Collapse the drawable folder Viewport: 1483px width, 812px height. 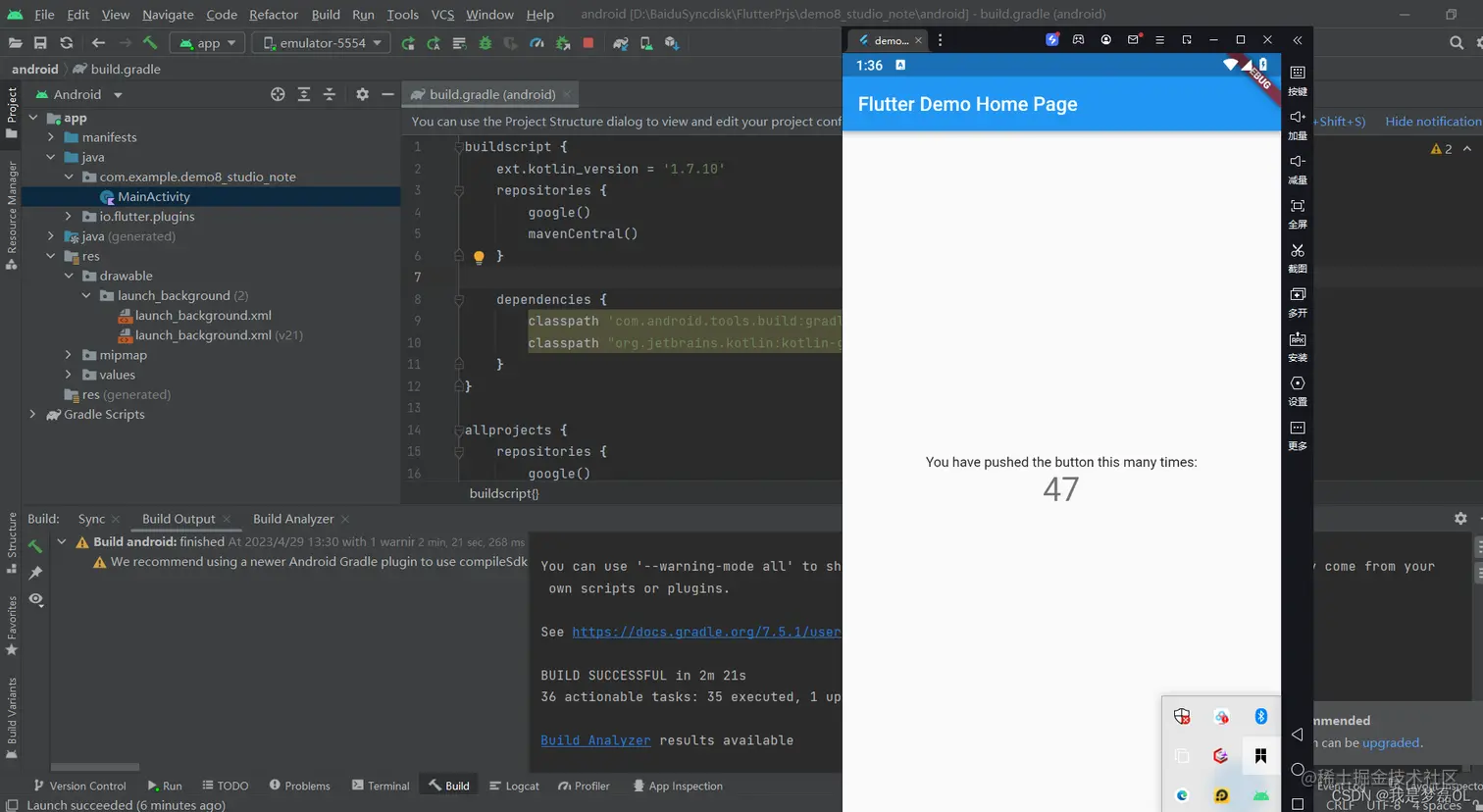tap(69, 276)
